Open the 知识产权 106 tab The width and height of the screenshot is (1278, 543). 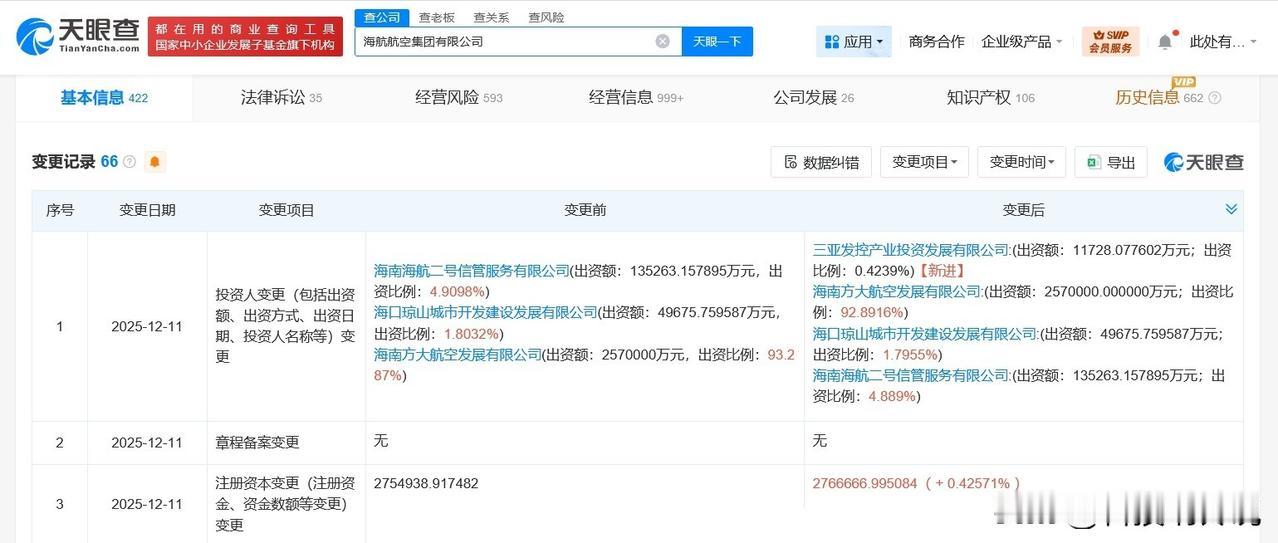pyautogui.click(x=990, y=98)
